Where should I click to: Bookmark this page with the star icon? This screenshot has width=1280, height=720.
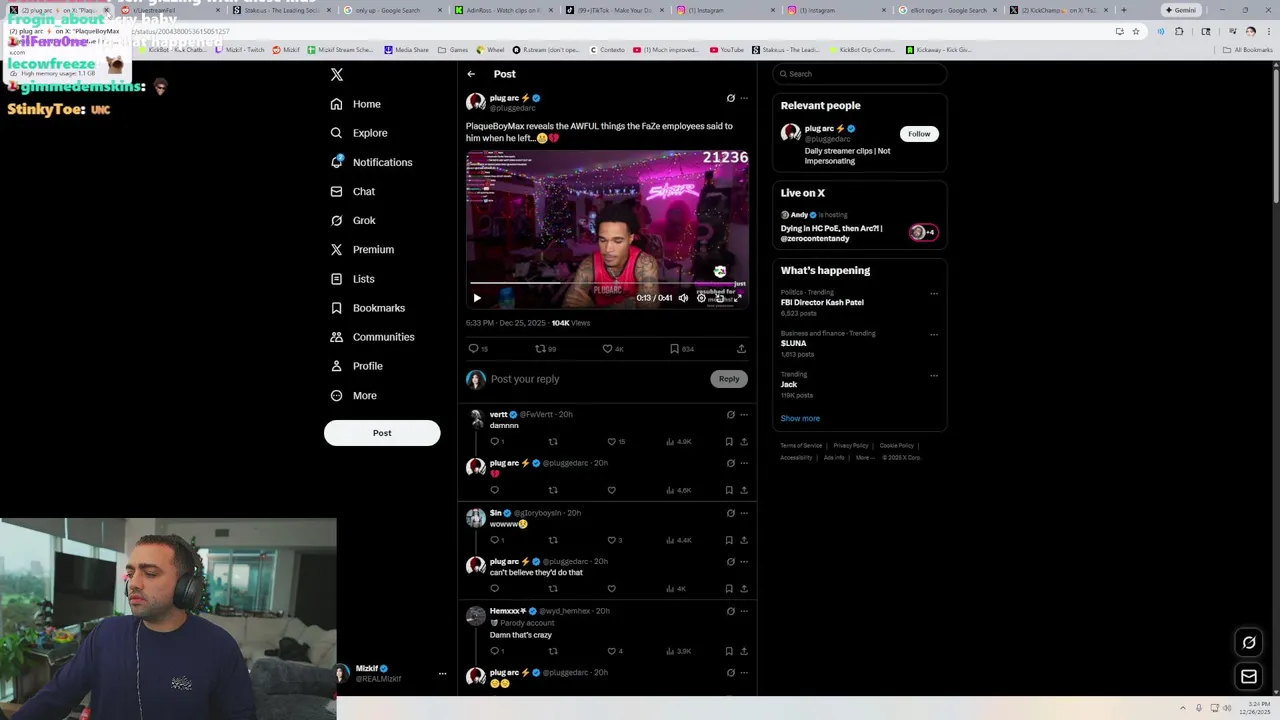(x=1136, y=31)
